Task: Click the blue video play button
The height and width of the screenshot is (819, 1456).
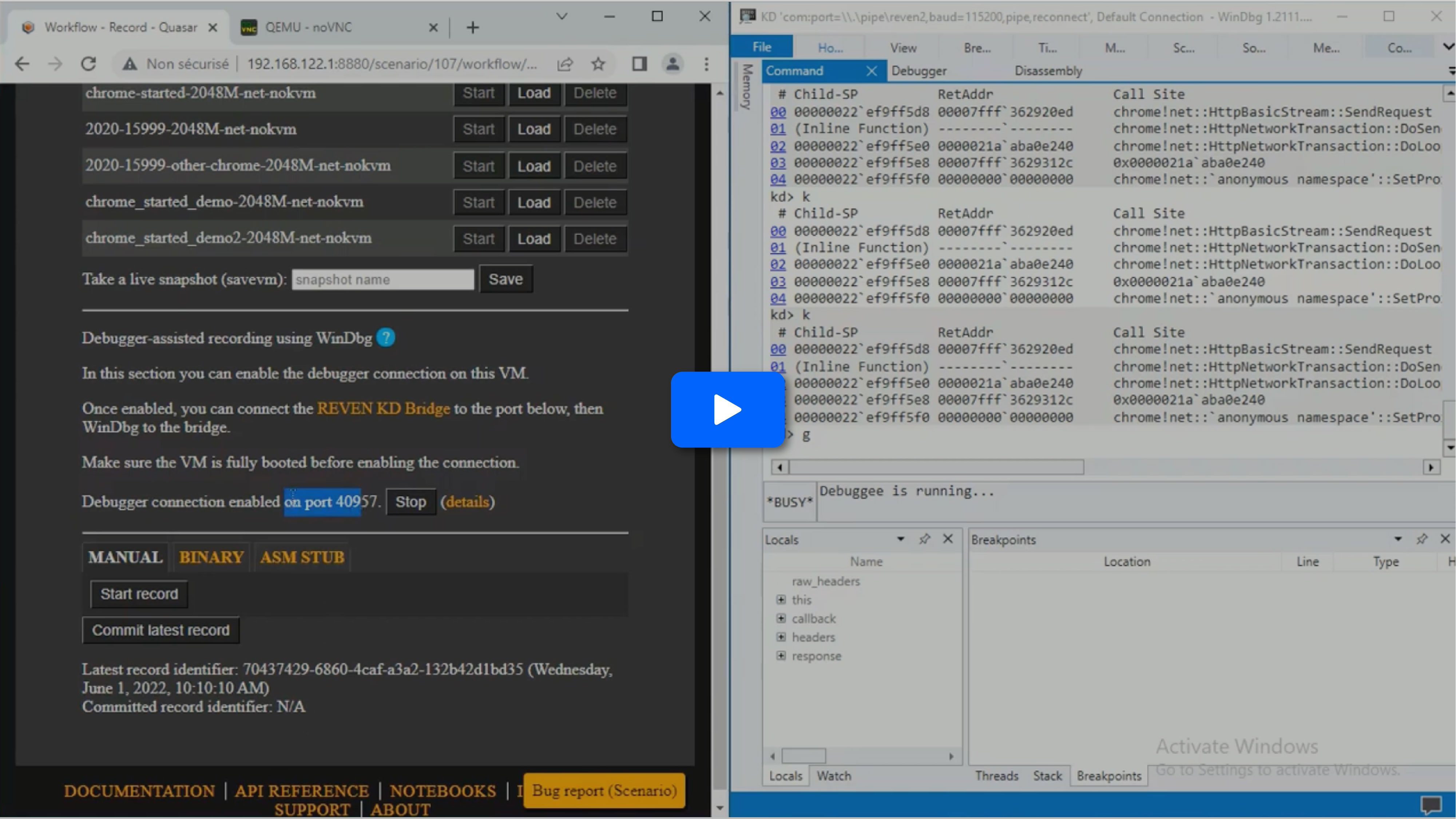Action: (727, 409)
